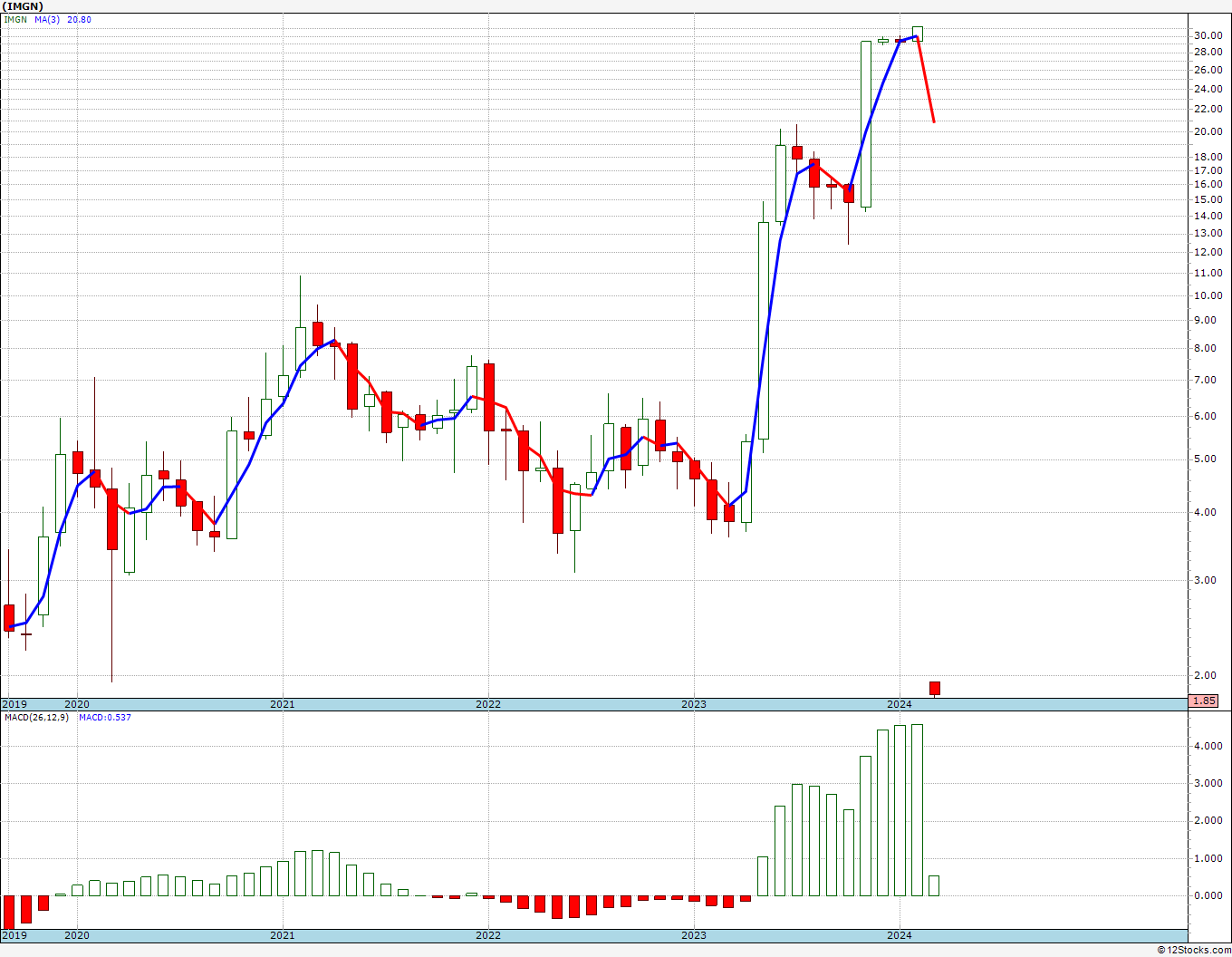The image size is (1232, 957).
Task: Click the 14.00 price axis label
Action: point(1208,216)
